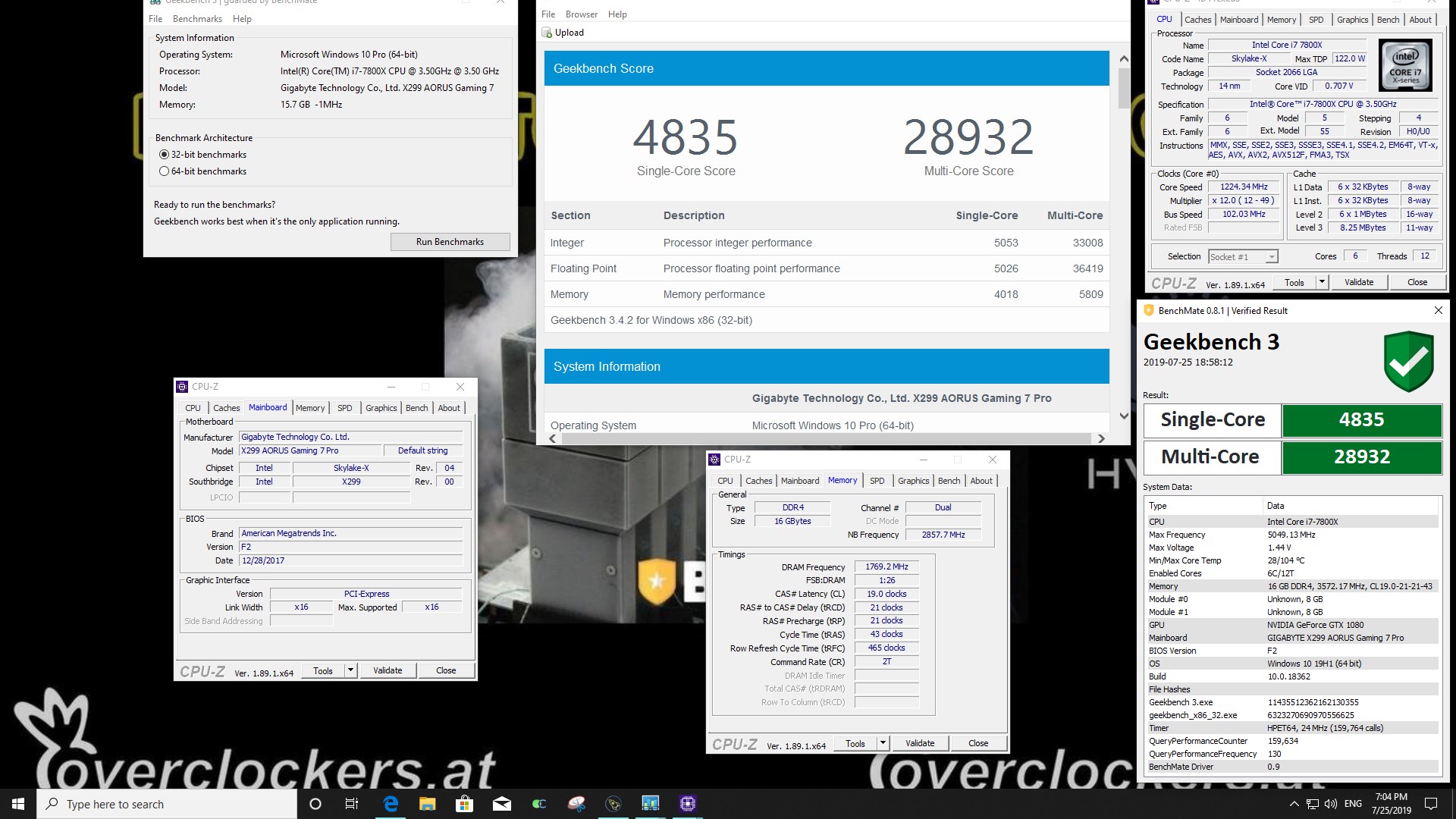
Task: Click the Cortana circle icon on taskbar
Action: [315, 804]
